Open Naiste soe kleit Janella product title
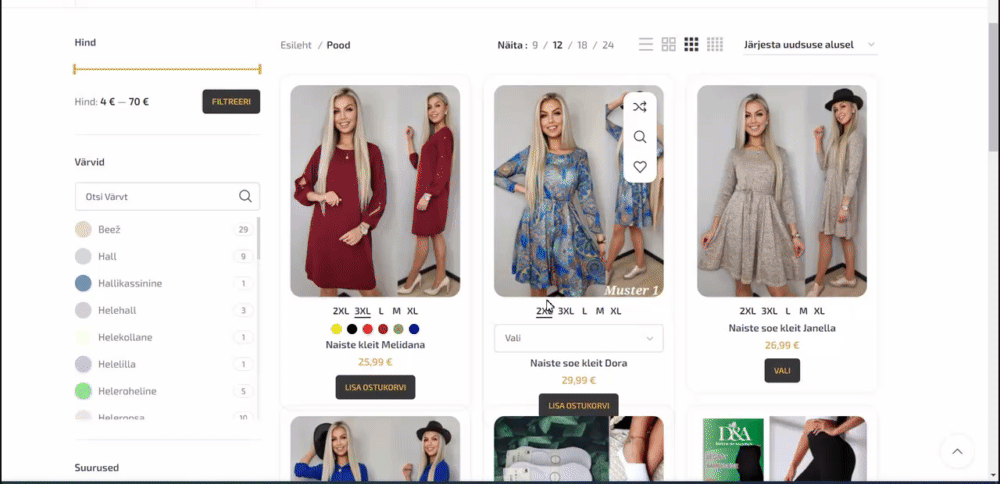1000x484 pixels. [x=782, y=328]
